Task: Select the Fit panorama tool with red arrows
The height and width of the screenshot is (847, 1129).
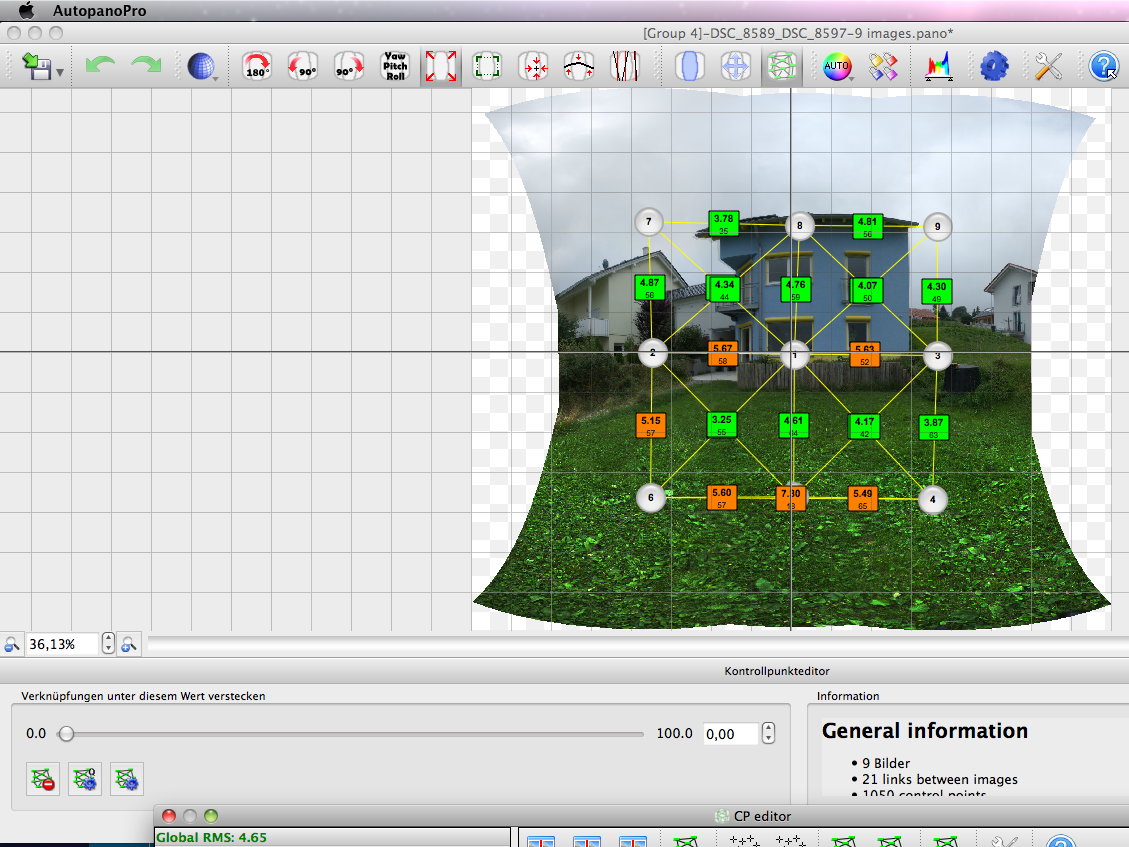Action: click(x=441, y=68)
